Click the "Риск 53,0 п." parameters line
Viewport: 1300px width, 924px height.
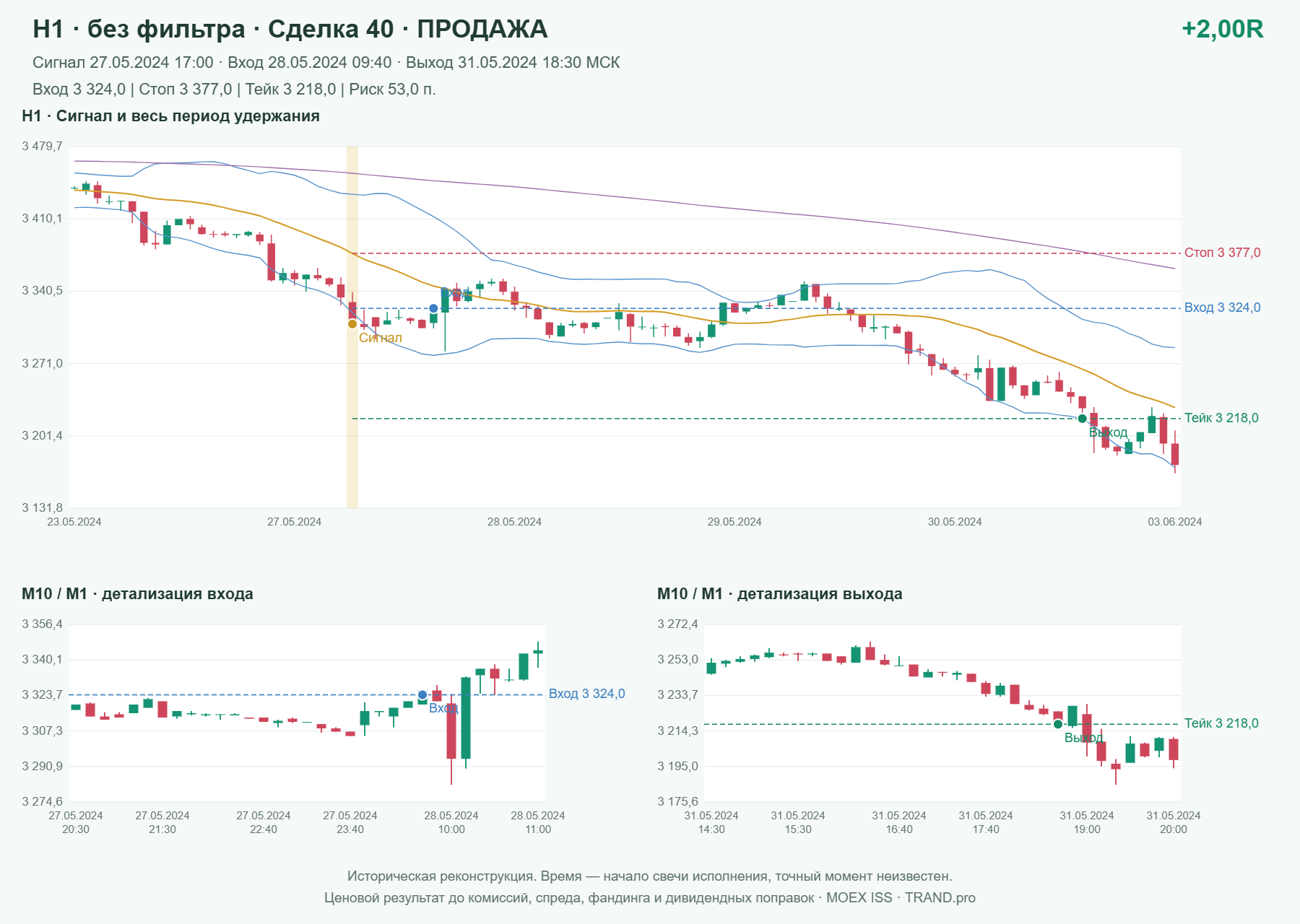234,90
